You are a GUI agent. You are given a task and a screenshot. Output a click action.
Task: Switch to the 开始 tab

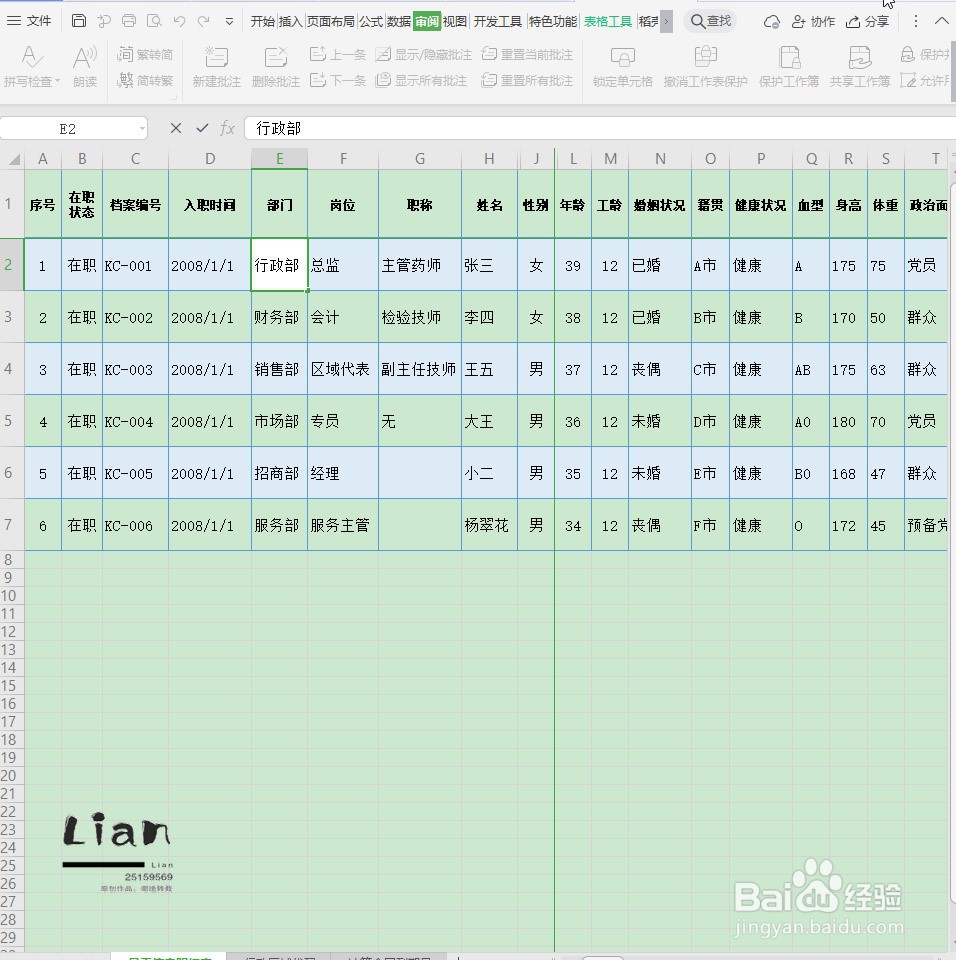262,21
